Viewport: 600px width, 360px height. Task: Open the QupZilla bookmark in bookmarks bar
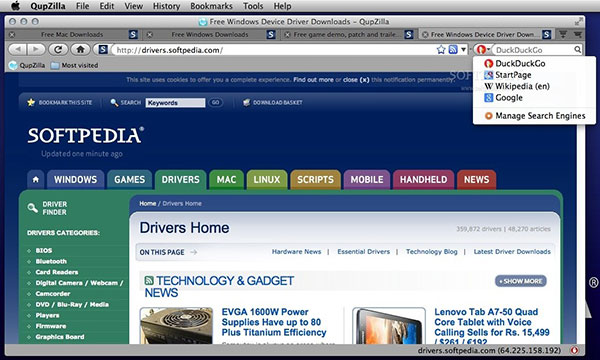[x=27, y=65]
